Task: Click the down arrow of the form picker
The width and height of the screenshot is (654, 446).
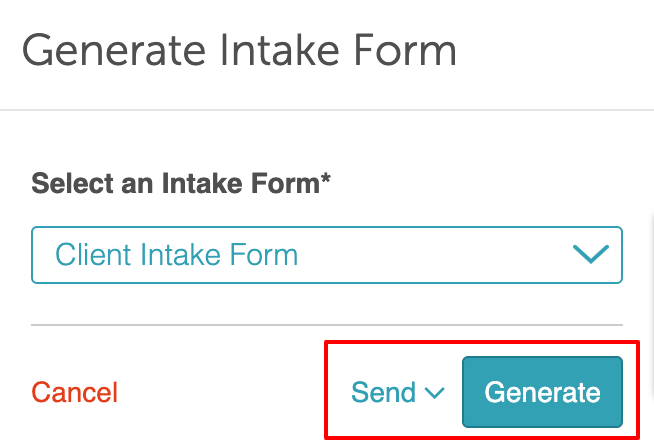Action: pyautogui.click(x=590, y=254)
